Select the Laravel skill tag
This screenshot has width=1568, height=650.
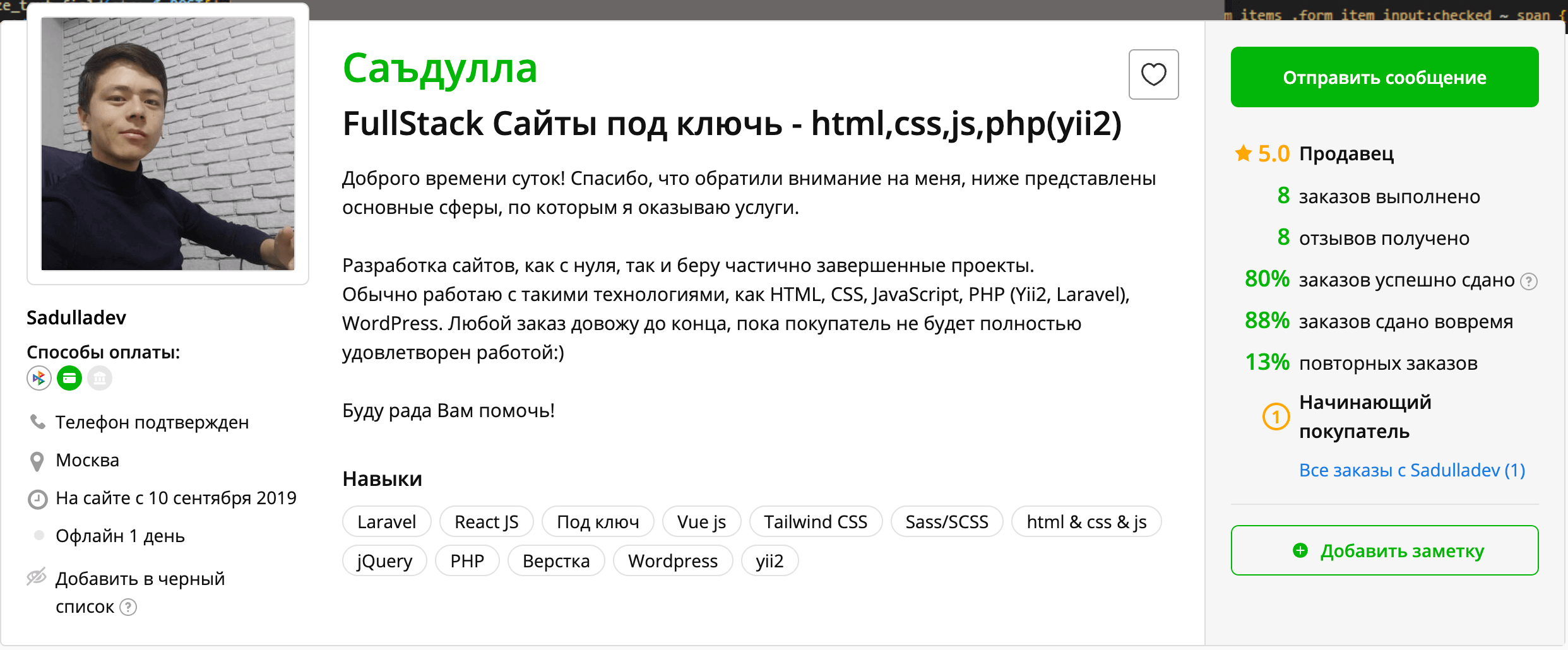[386, 522]
